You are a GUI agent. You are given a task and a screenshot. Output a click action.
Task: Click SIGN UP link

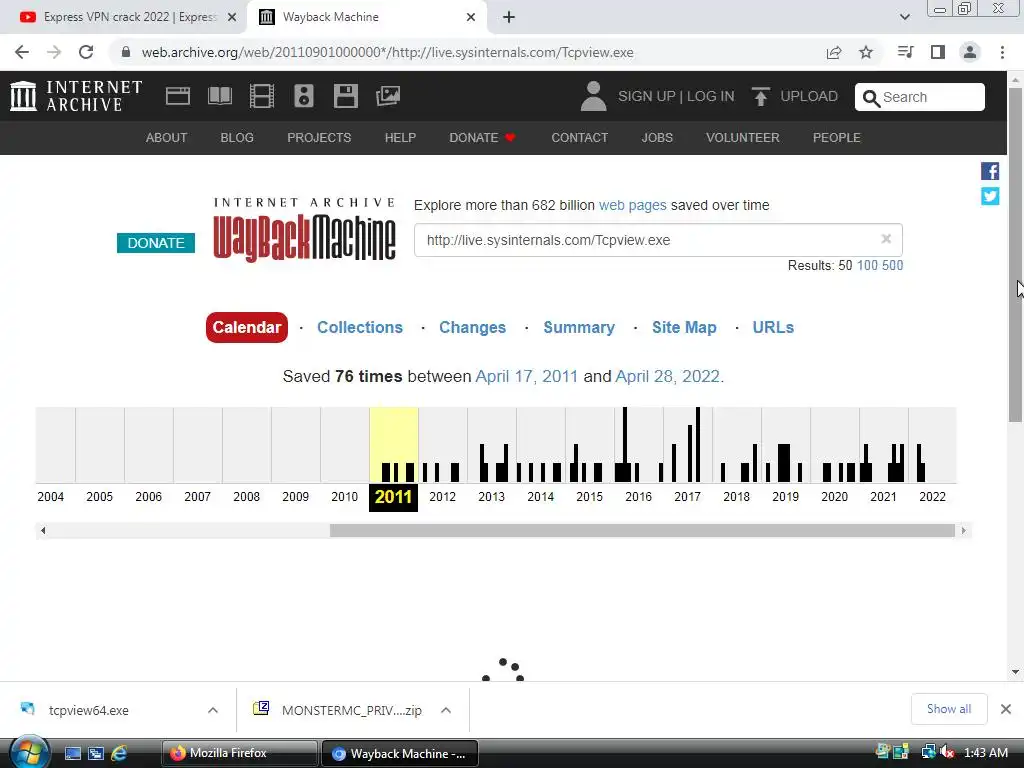click(647, 97)
